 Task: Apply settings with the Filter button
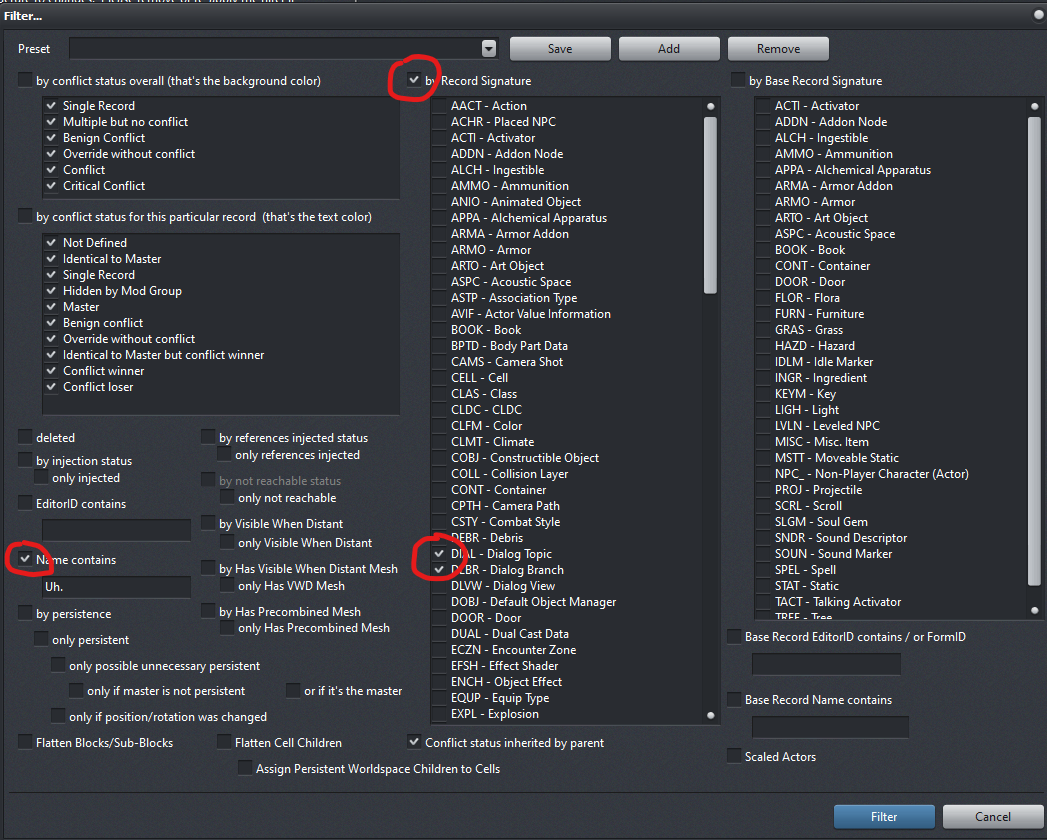(883, 817)
